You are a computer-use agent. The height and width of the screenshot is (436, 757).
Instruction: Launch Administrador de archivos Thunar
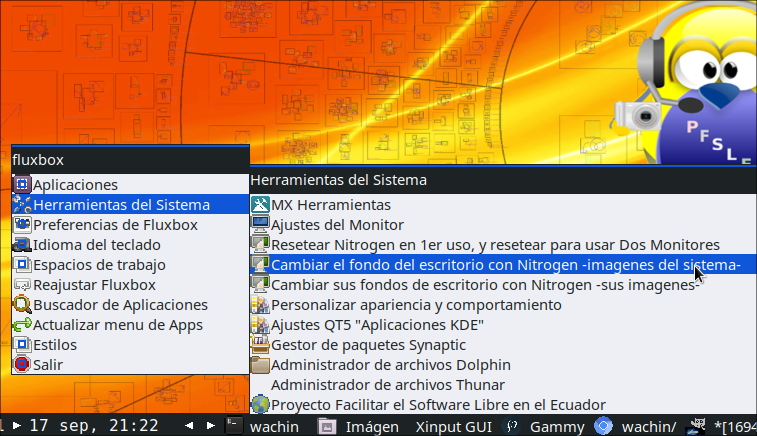pyautogui.click(x=504, y=385)
